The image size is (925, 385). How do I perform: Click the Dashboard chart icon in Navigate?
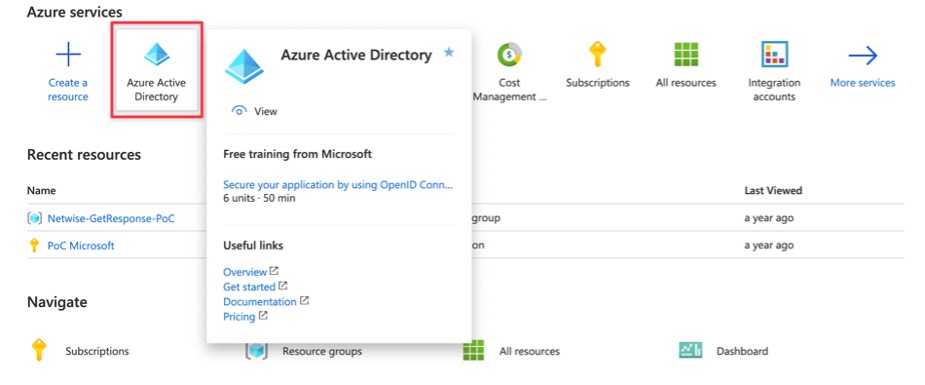coord(691,350)
